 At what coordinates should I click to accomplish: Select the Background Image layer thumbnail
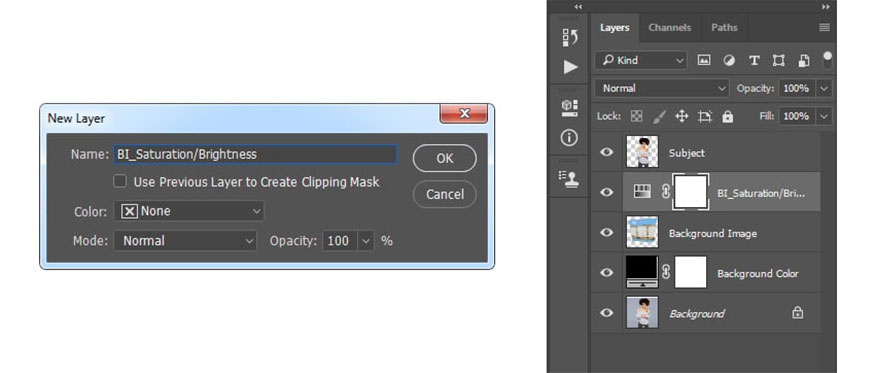642,232
